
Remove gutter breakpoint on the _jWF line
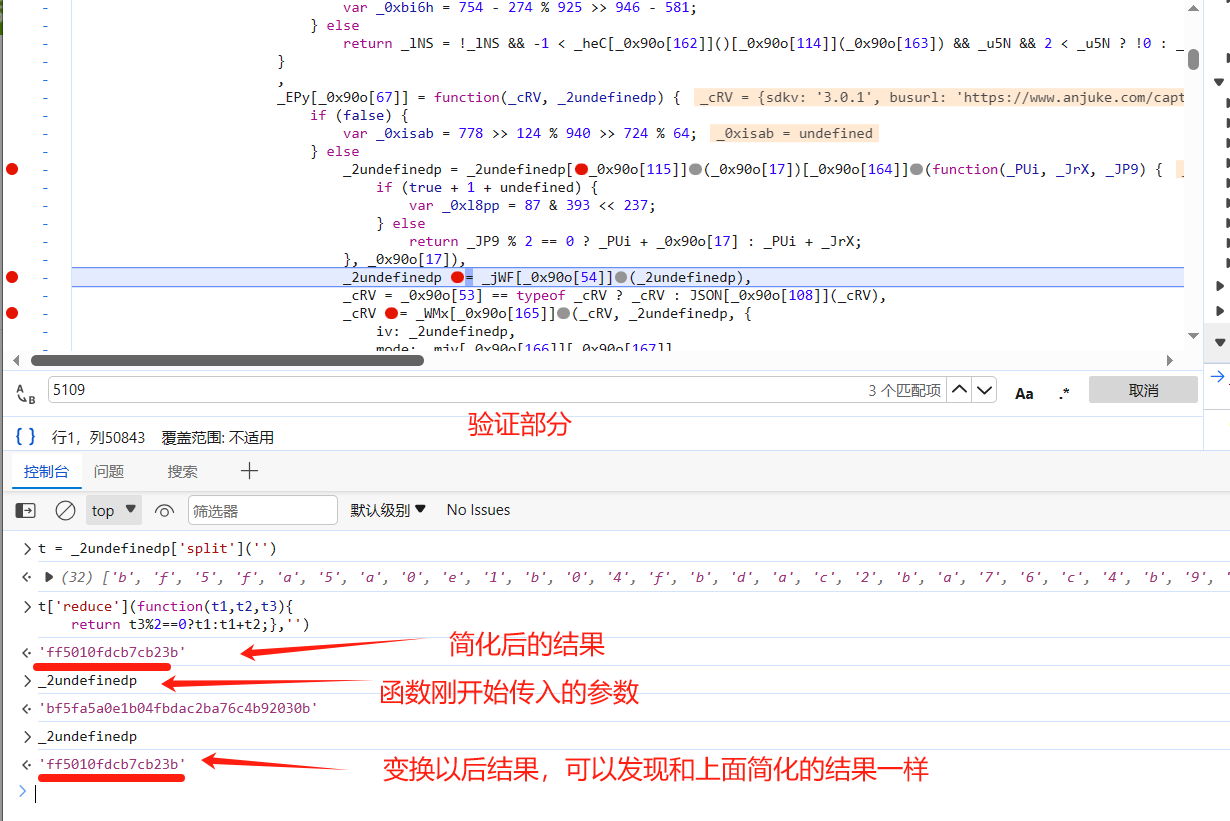[x=12, y=277]
